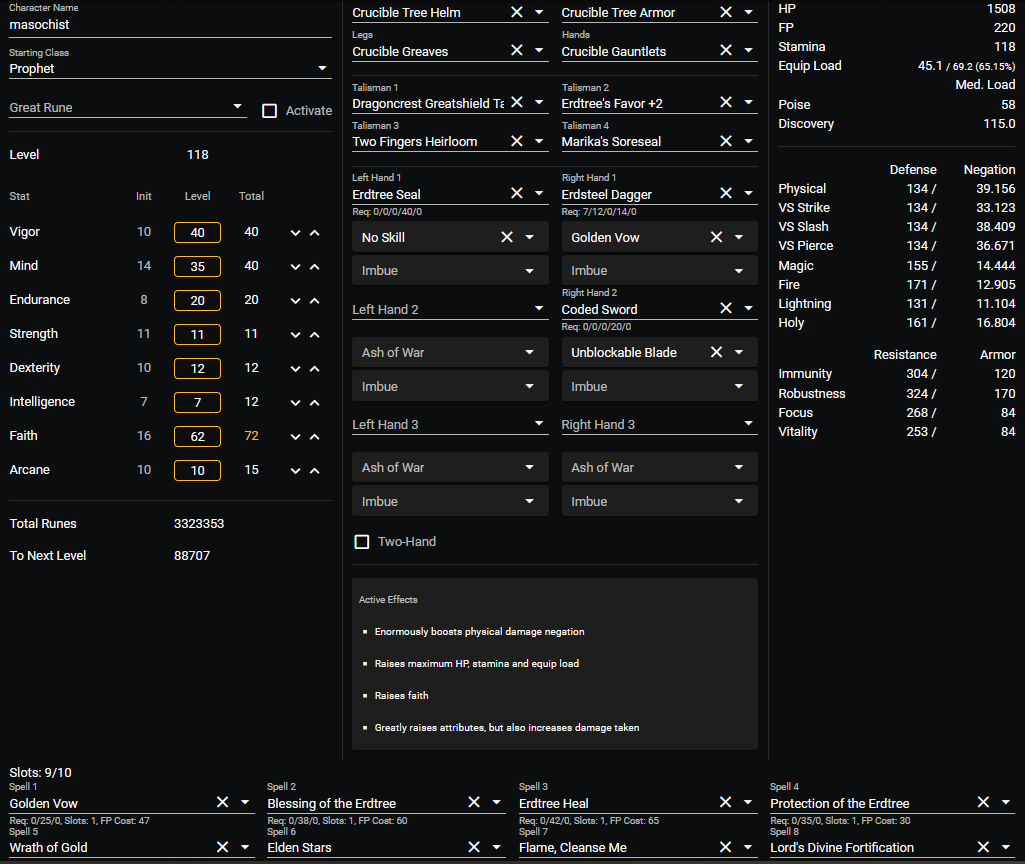Edit the Endurance level input box
Screen dimensions: 1025x864
[x=197, y=301]
